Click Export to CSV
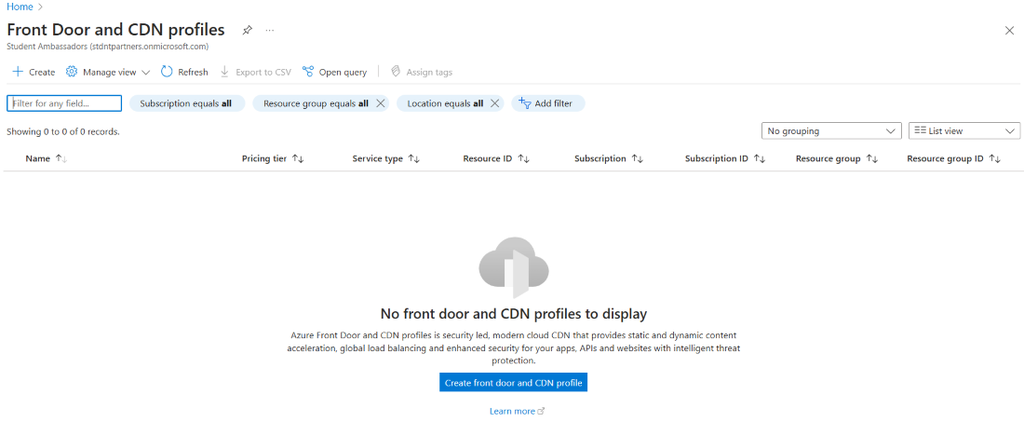Screen dimensions: 1024x422 255,72
